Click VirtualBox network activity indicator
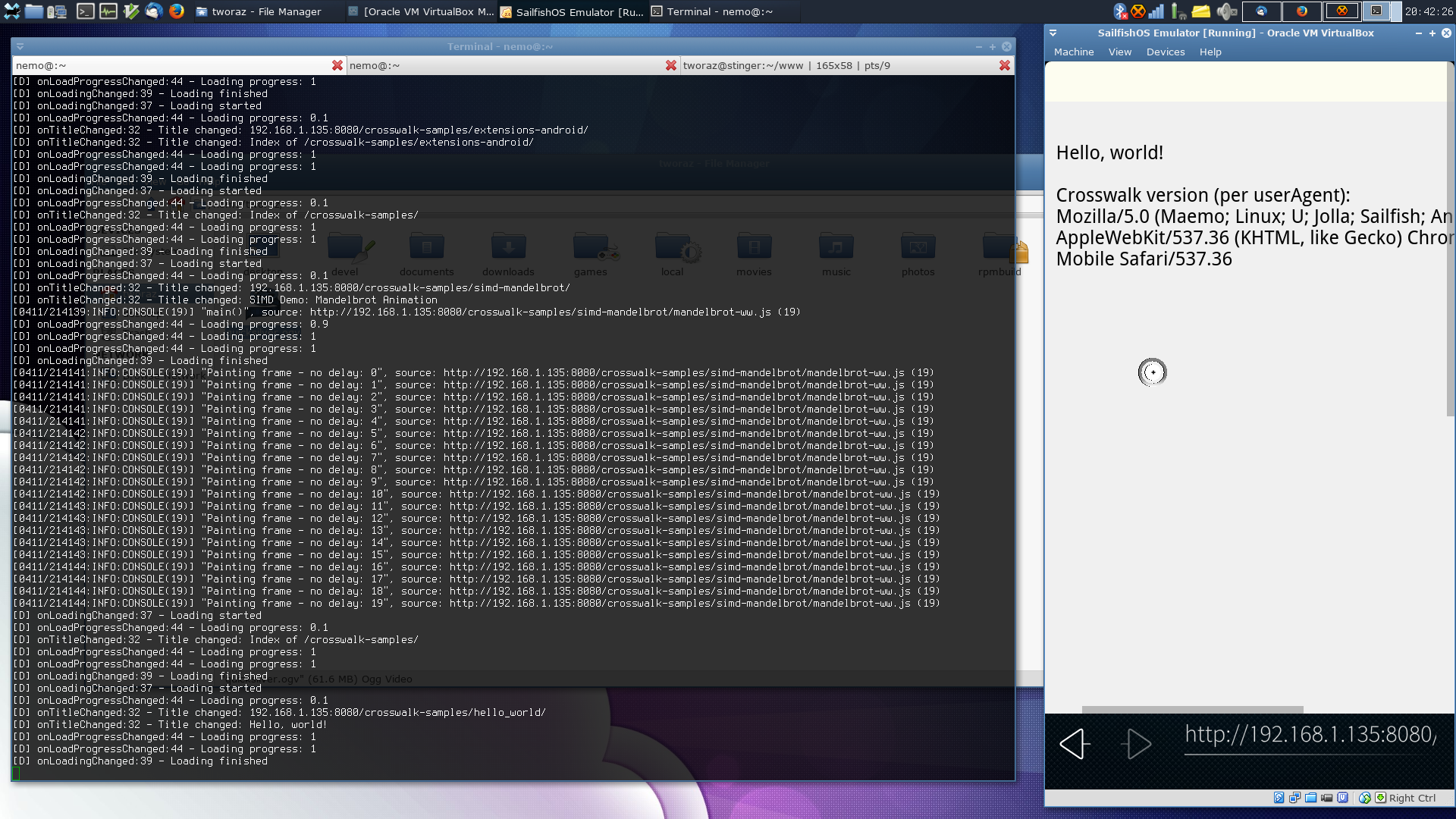 1294,798
